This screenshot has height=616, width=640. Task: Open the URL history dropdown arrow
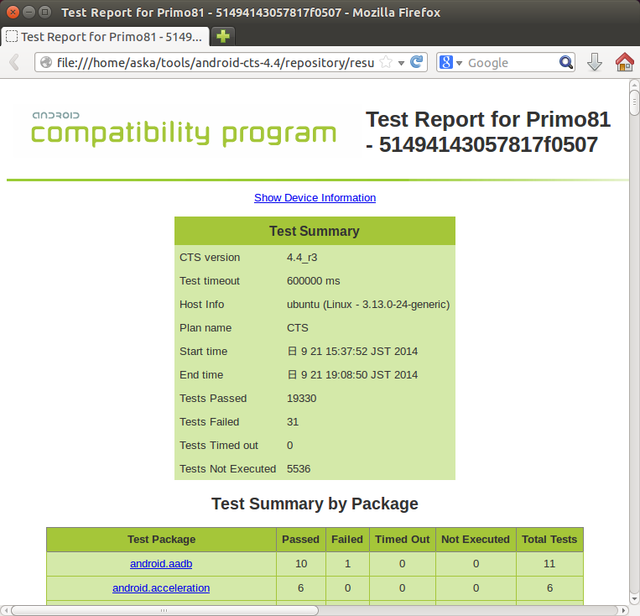[401, 63]
